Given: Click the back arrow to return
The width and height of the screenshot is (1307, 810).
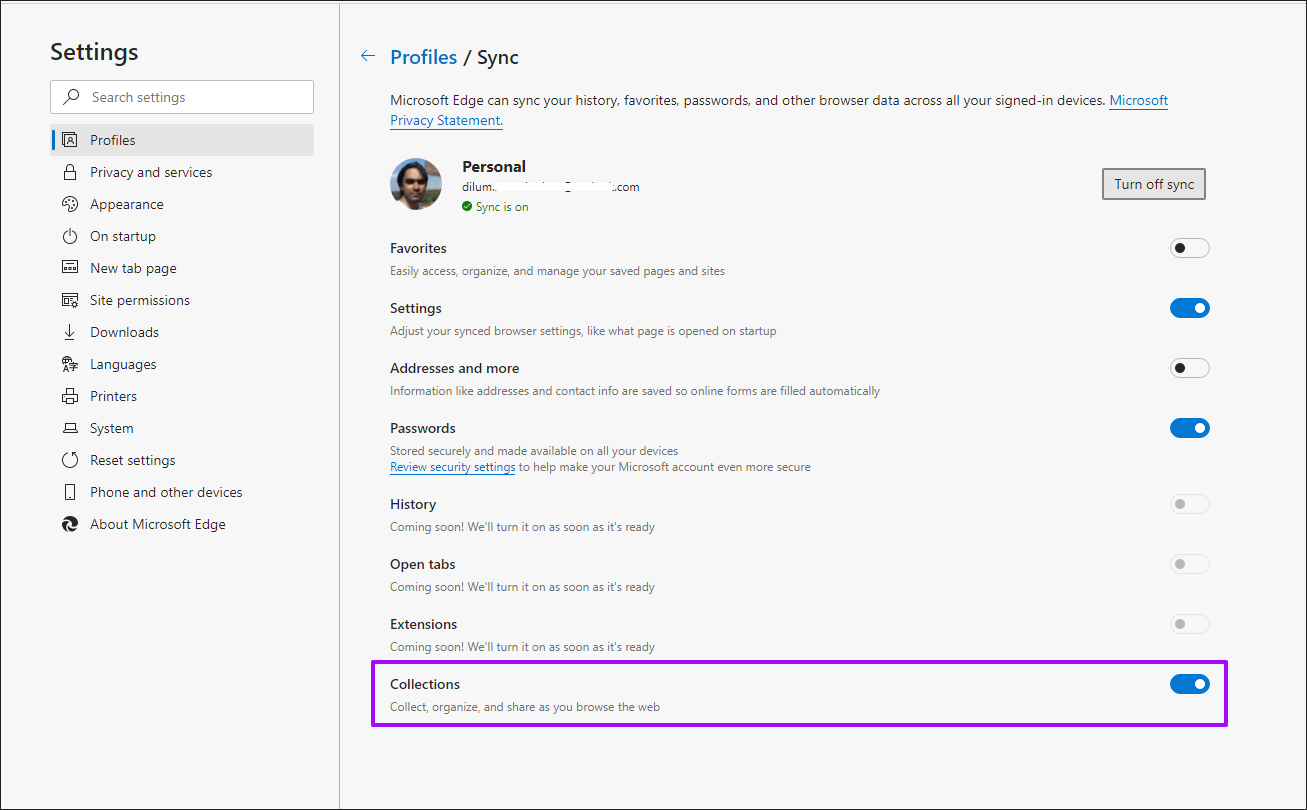Looking at the screenshot, I should click(x=367, y=56).
